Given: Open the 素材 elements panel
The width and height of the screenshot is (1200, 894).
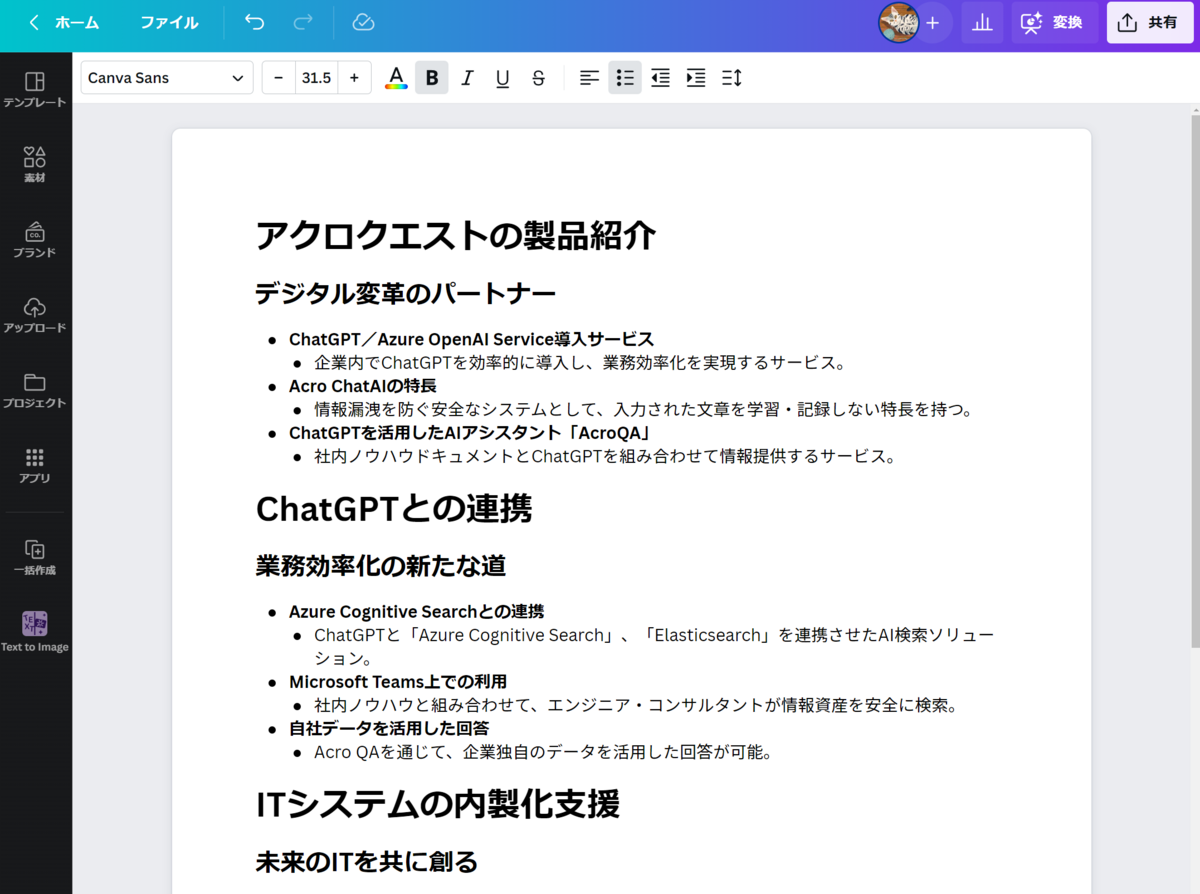Looking at the screenshot, I should pyautogui.click(x=35, y=164).
